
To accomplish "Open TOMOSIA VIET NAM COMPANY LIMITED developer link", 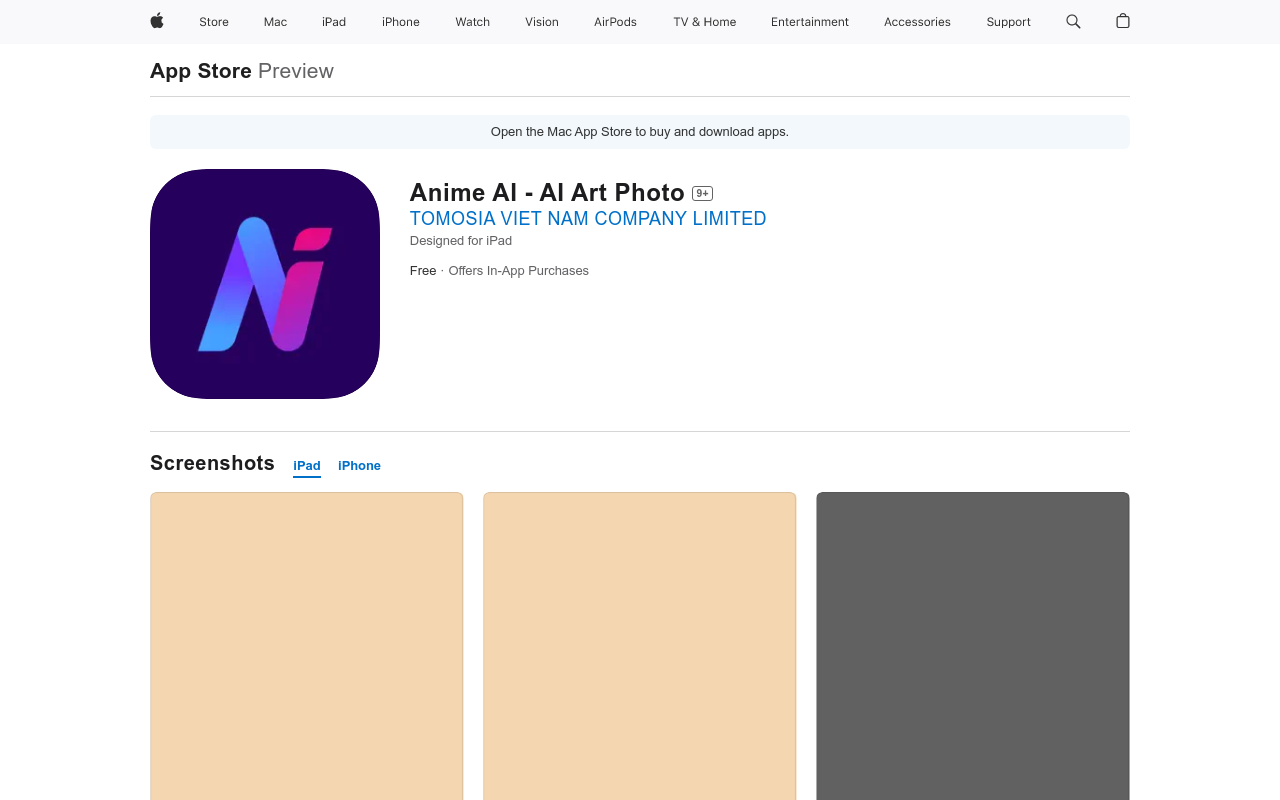I will (588, 218).
